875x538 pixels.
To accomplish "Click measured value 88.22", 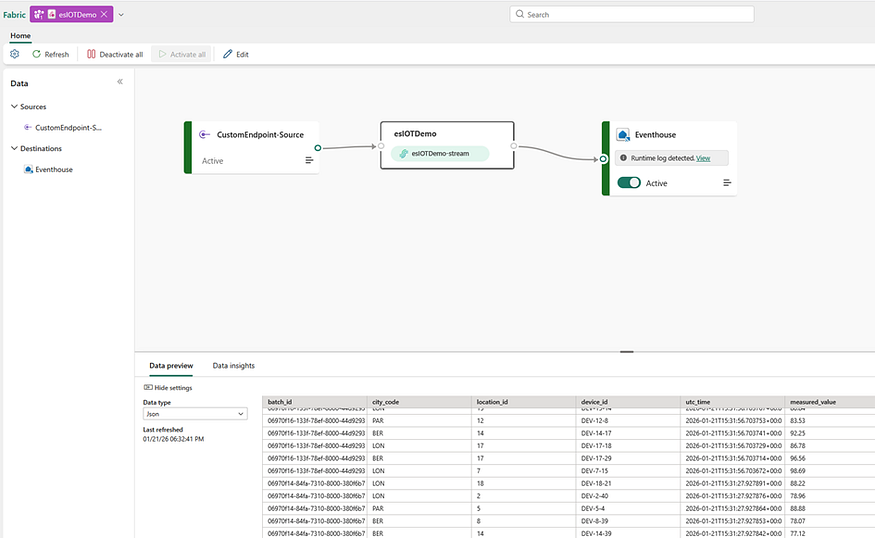I will (797, 483).
